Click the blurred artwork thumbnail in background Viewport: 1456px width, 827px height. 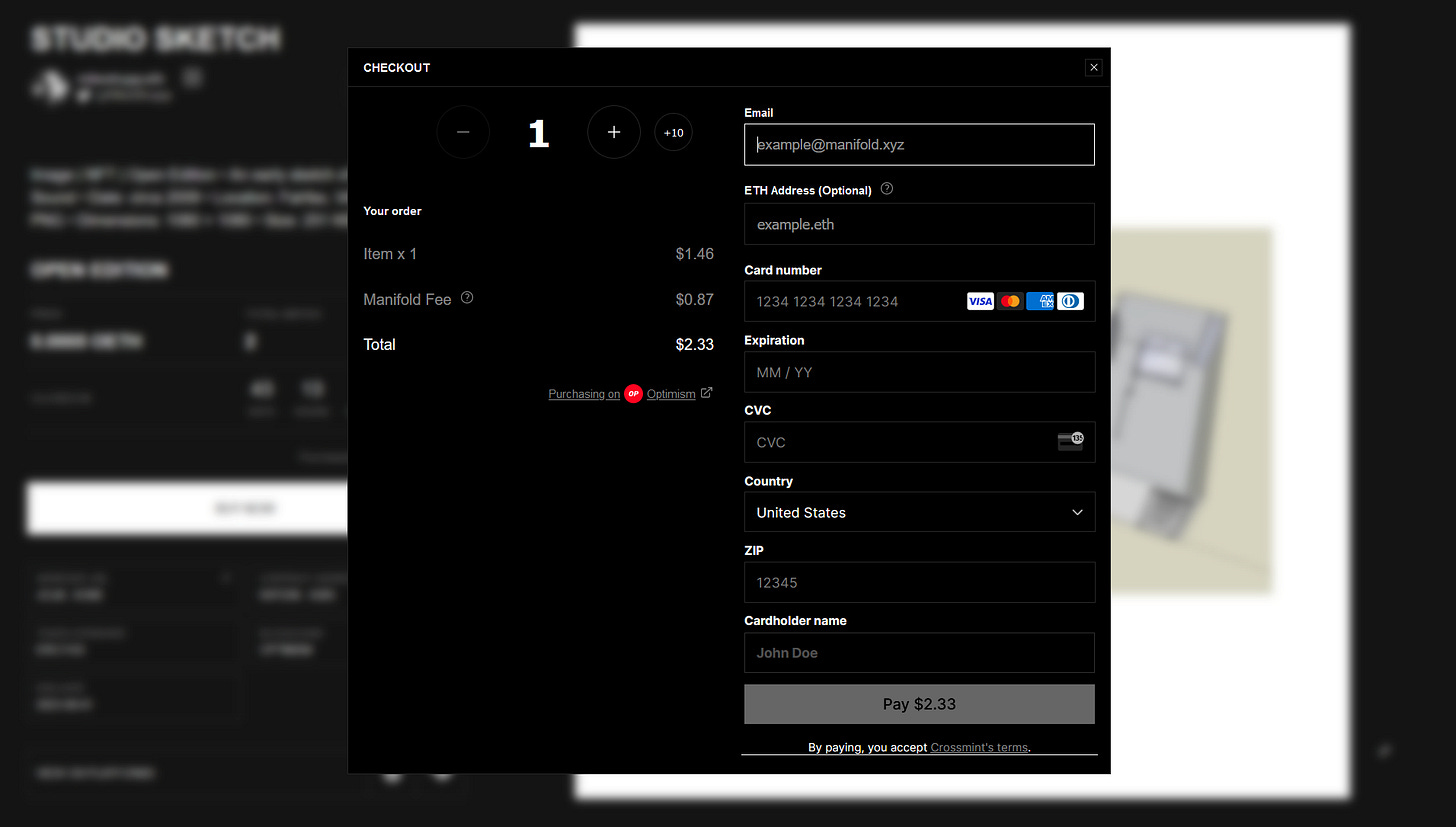click(x=1191, y=411)
